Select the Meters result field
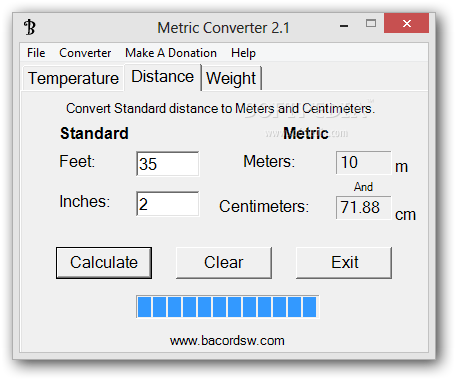This screenshot has height=380, width=456. [x=364, y=162]
